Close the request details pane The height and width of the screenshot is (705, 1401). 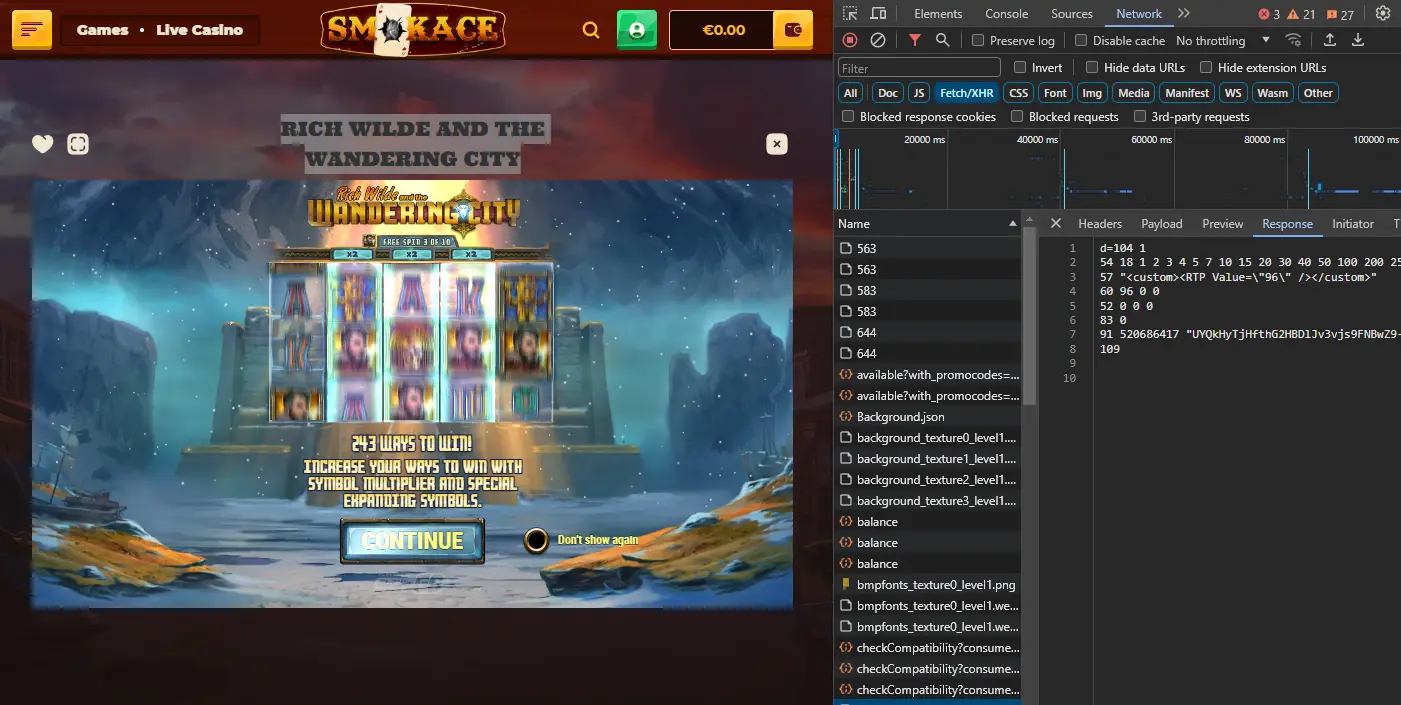(1056, 224)
